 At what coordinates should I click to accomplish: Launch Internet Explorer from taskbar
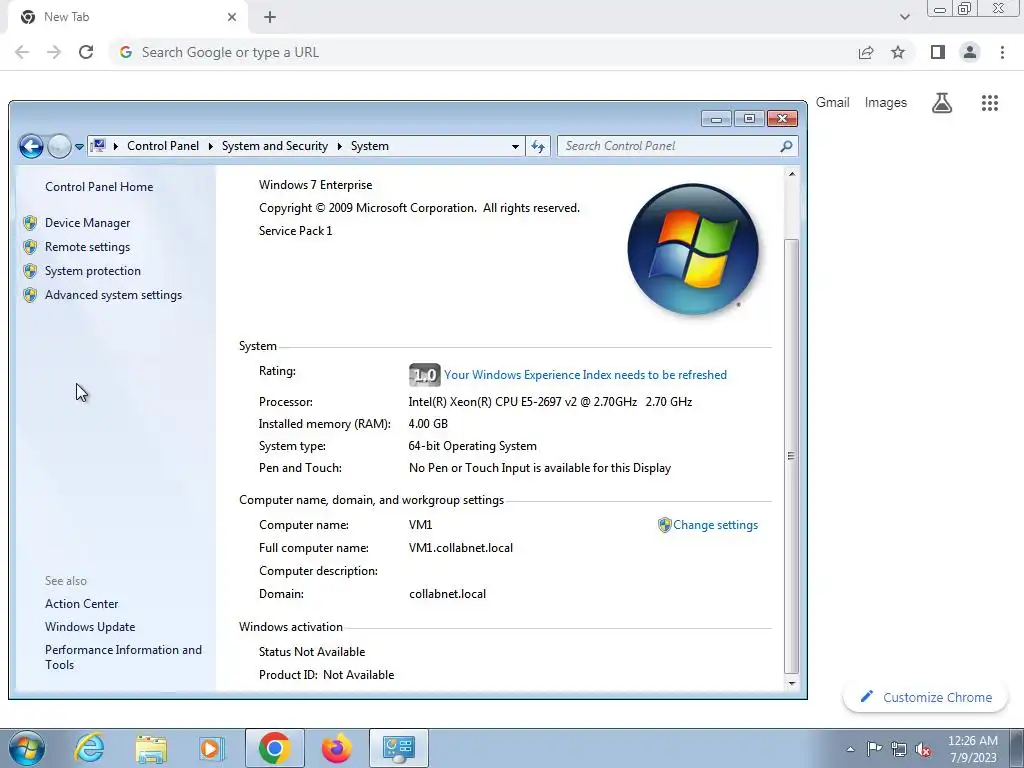pyautogui.click(x=89, y=748)
